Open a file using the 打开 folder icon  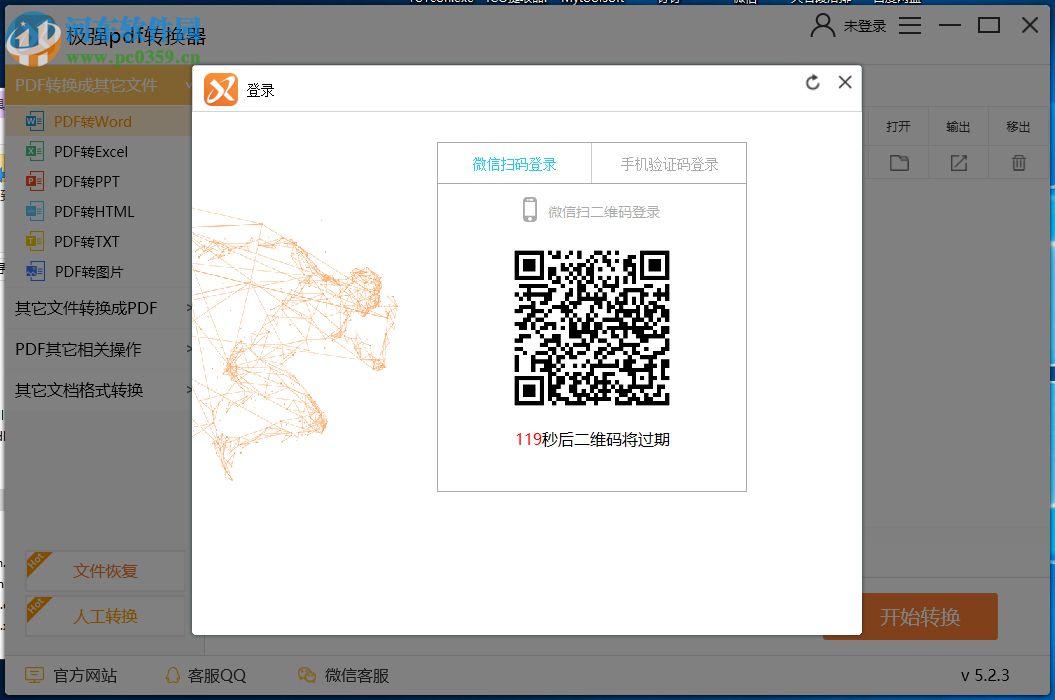897,161
